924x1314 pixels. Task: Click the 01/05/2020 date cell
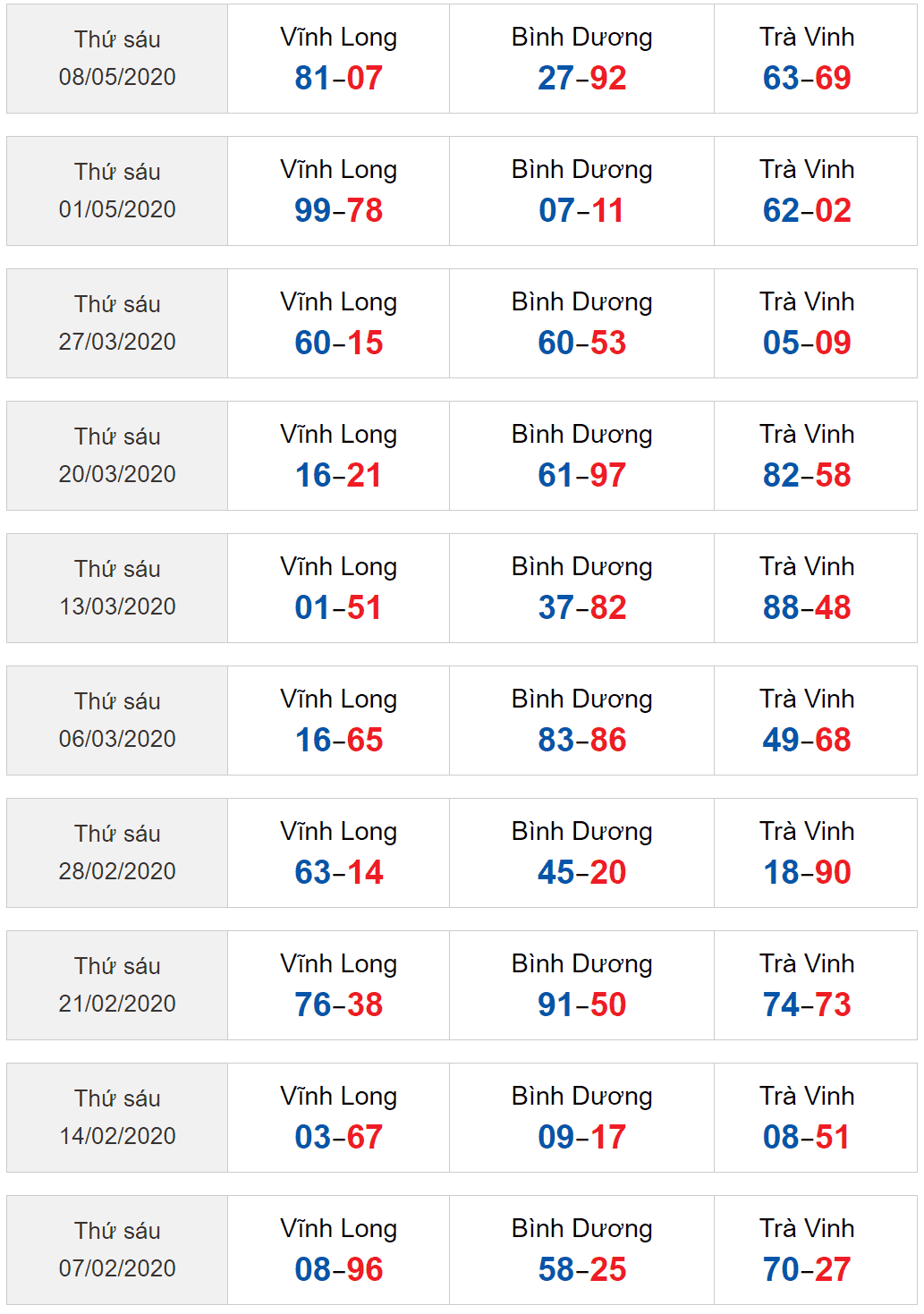[117, 191]
